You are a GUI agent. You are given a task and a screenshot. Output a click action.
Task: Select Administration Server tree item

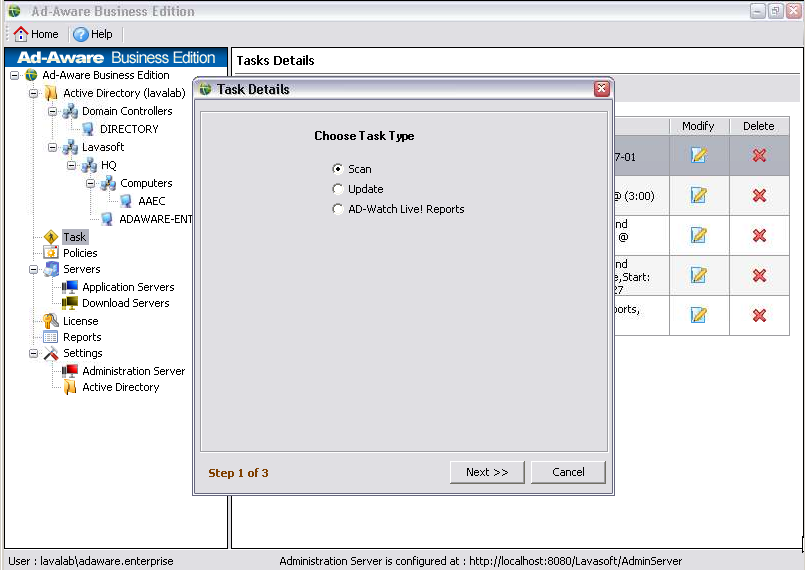(x=133, y=371)
